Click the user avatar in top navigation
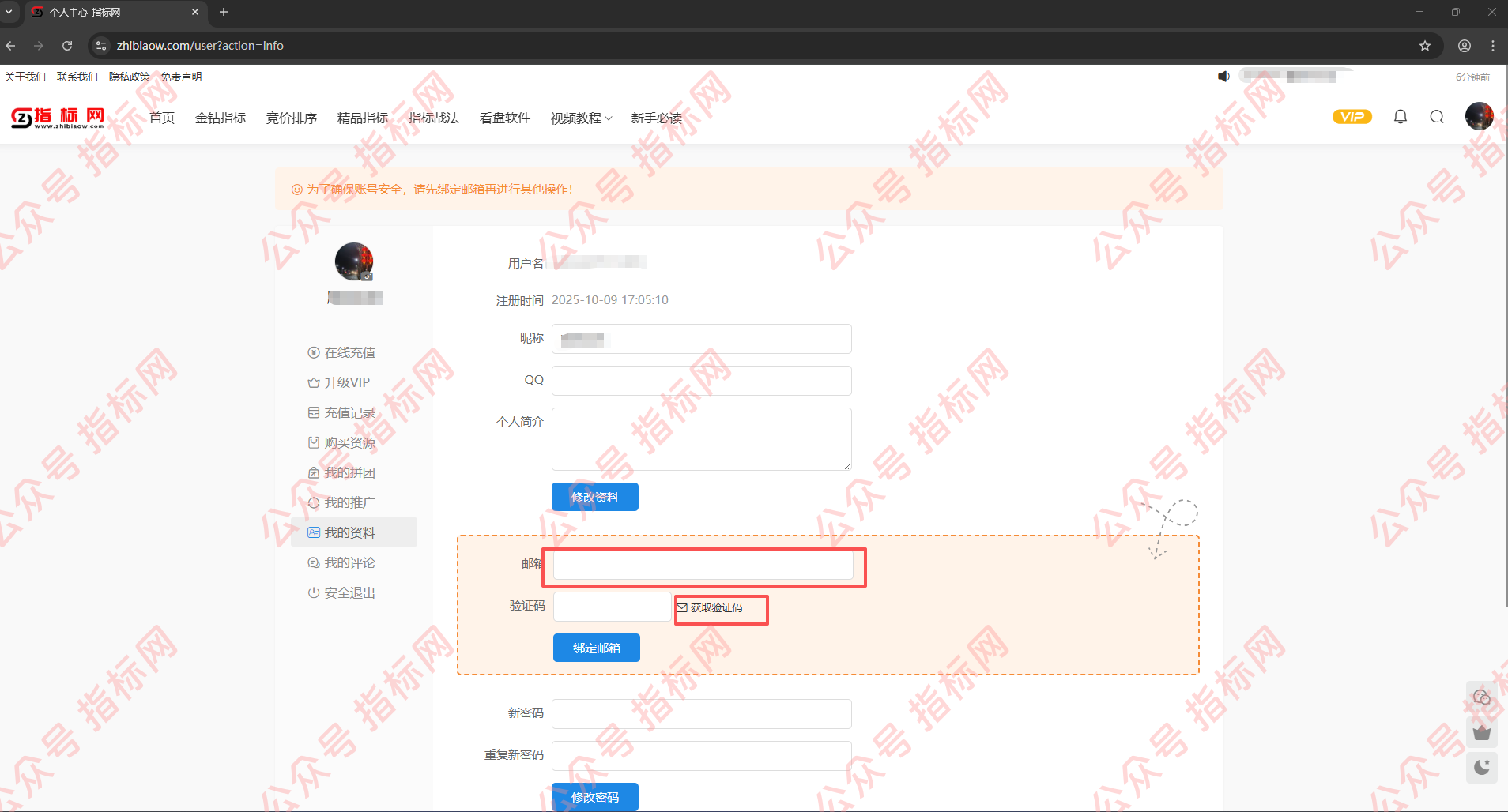1508x812 pixels. click(1478, 116)
